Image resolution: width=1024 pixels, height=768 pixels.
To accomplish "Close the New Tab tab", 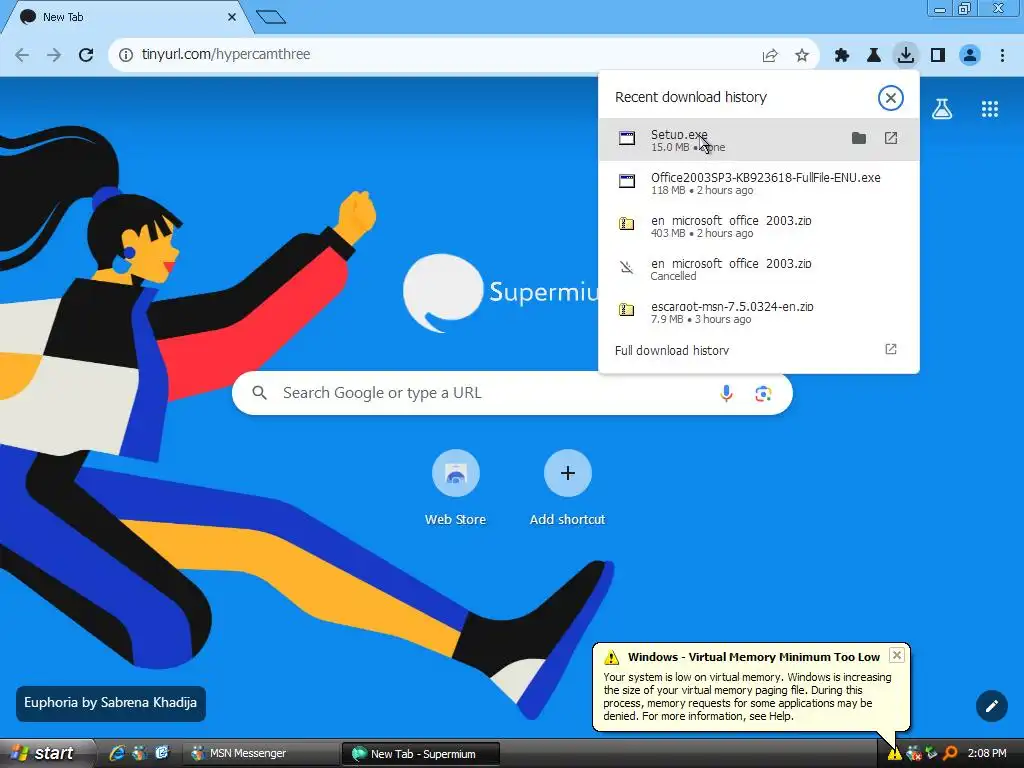I will [x=232, y=18].
